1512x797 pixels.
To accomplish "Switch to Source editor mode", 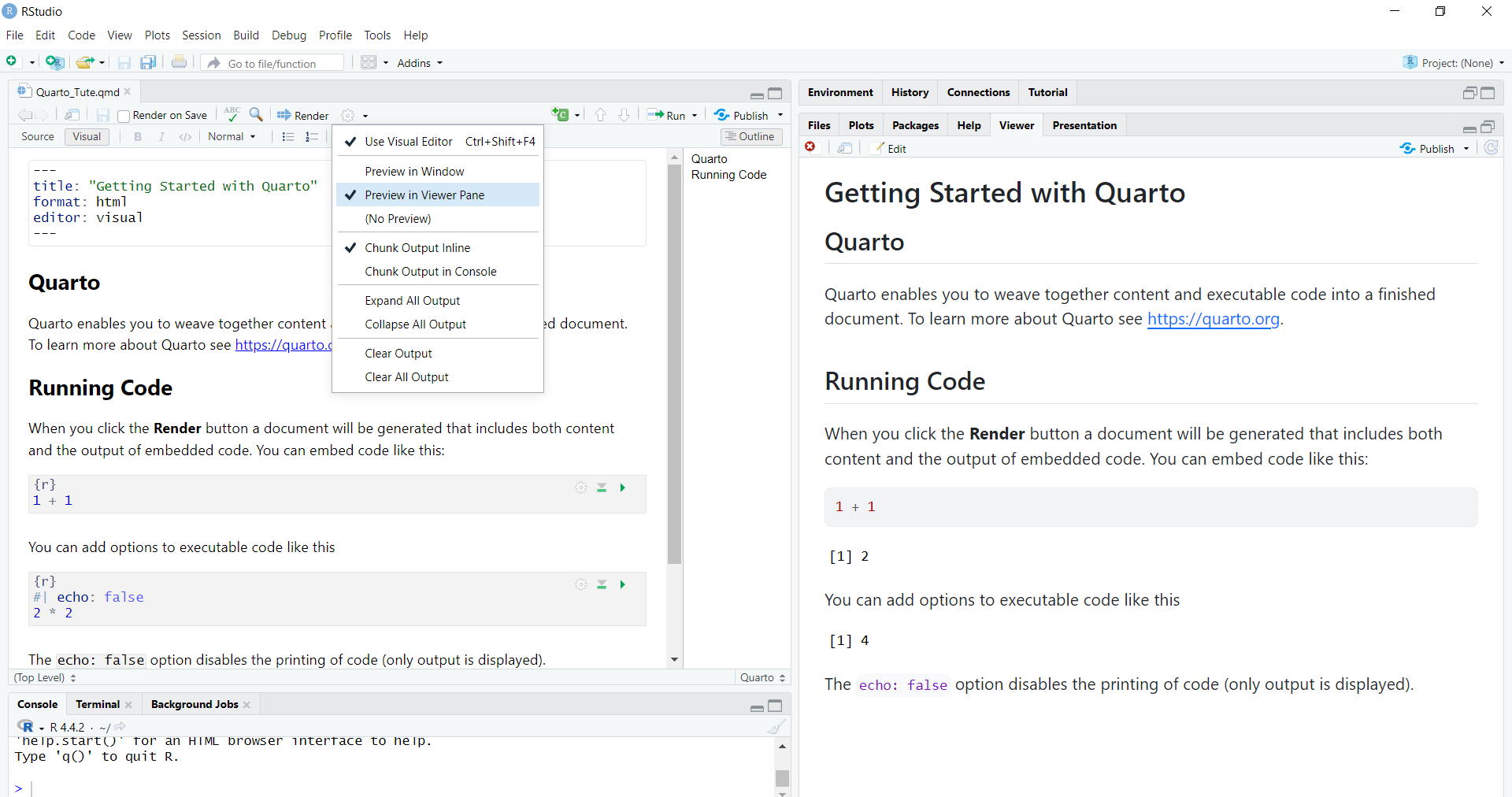I will coord(38,137).
